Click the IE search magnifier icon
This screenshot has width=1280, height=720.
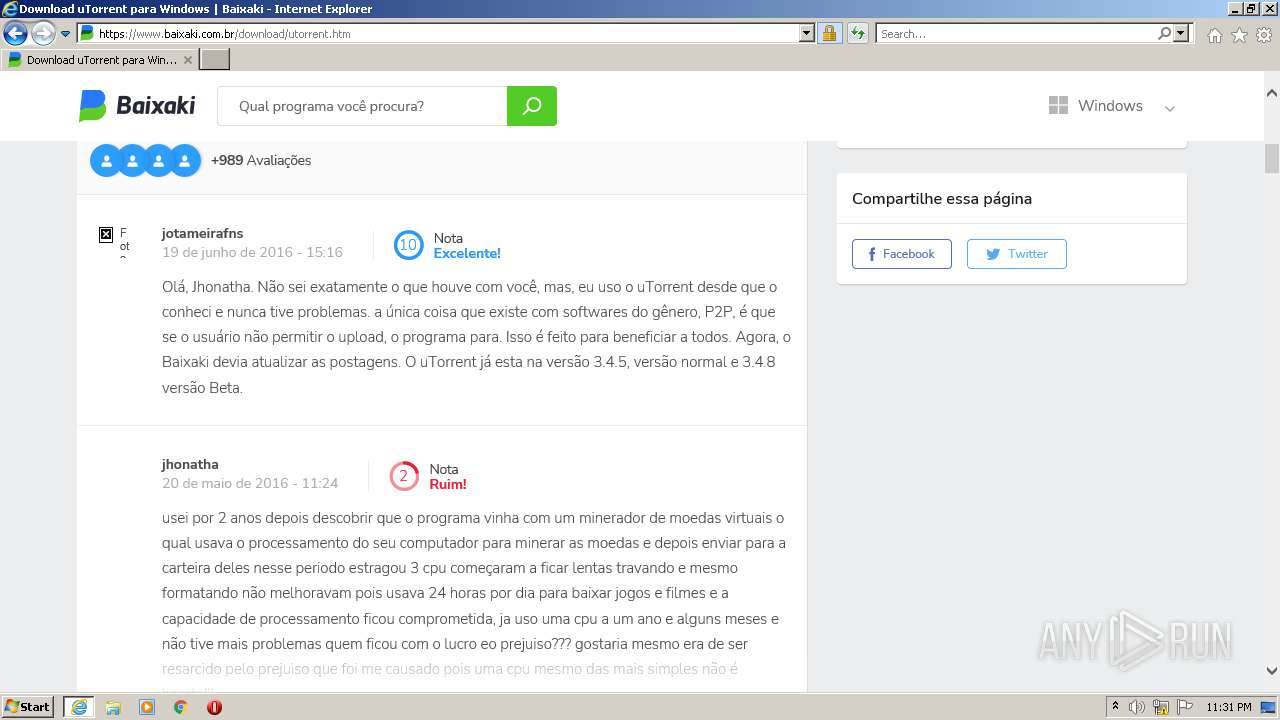1165,33
